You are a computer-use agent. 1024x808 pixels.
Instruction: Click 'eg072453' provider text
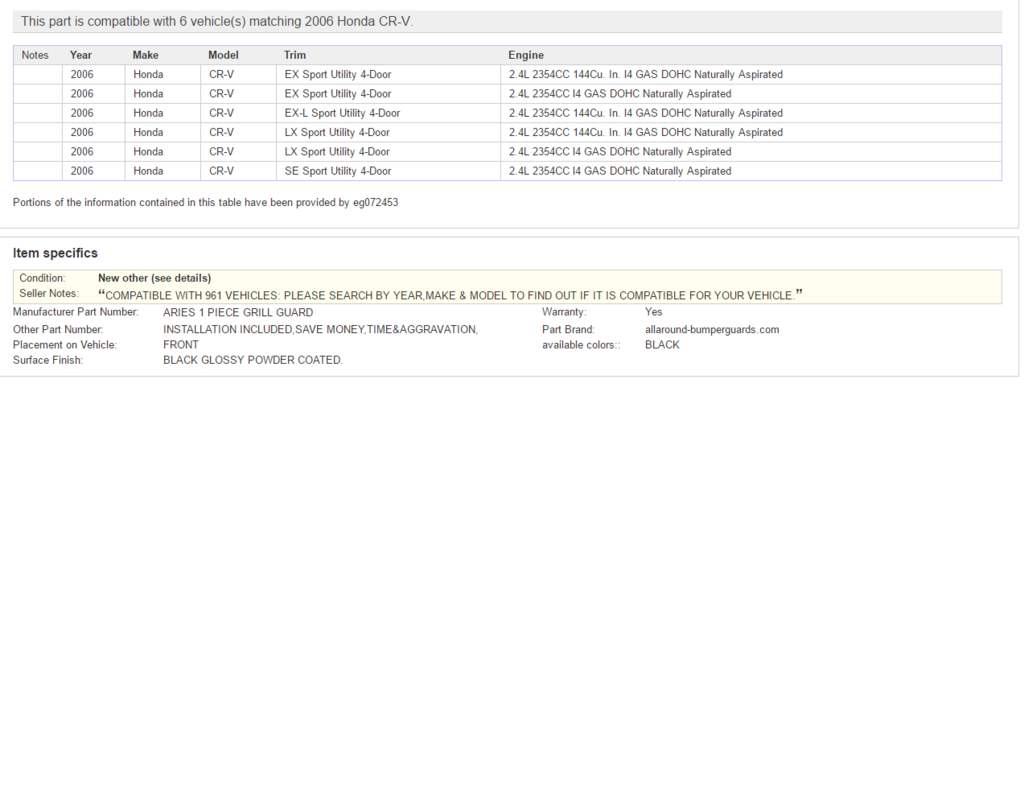point(376,202)
